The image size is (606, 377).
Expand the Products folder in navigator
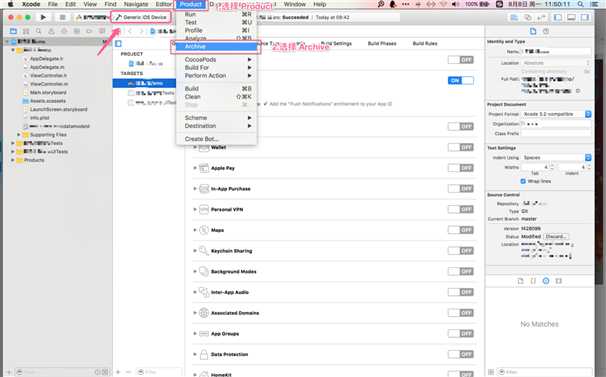coord(12,160)
